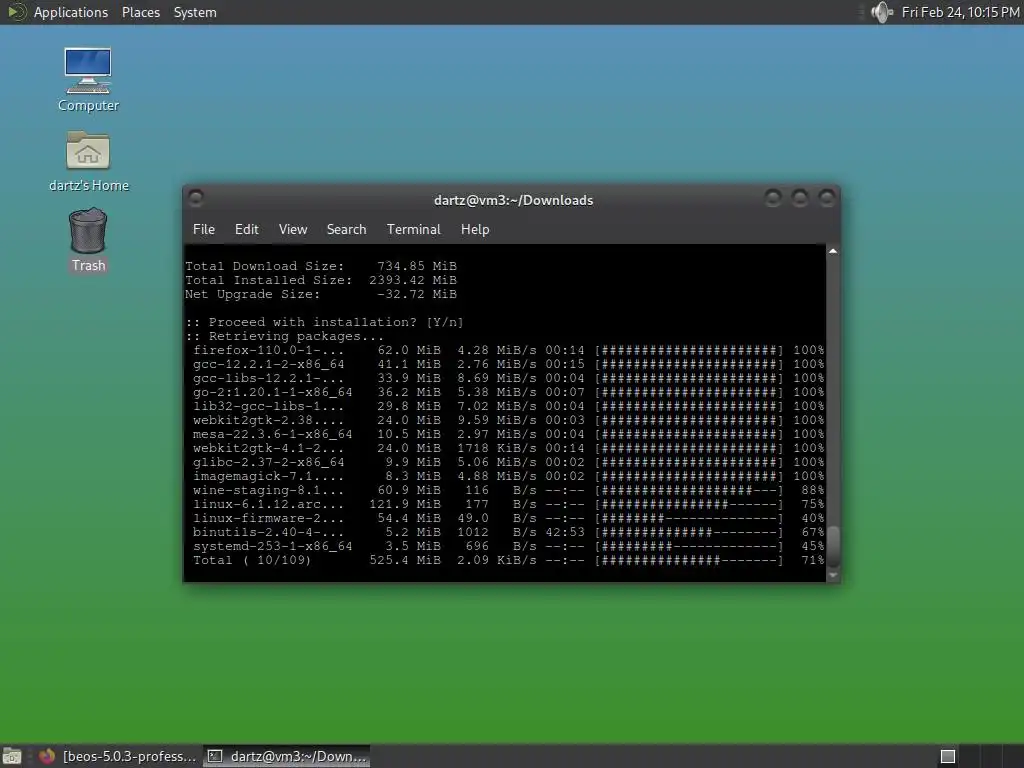Click the binutils-2.40-4 package line

508,532
